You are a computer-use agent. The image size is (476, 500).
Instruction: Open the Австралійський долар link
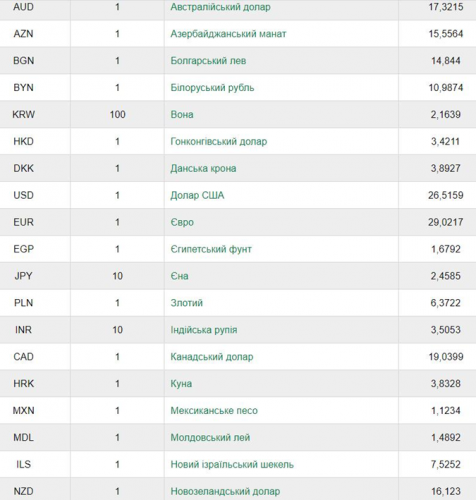point(220,7)
